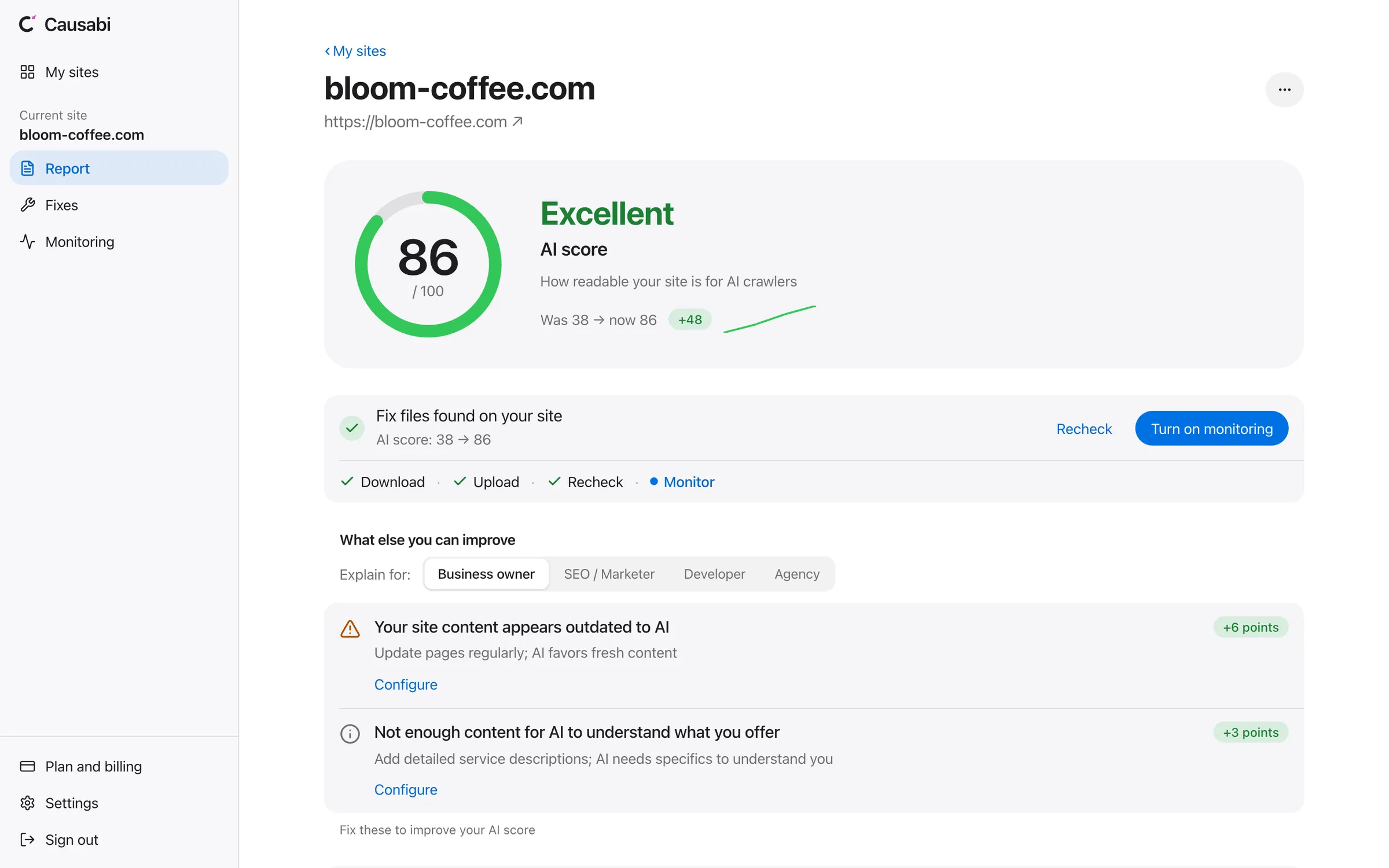
Task: Click the +6 points badge
Action: tap(1251, 627)
